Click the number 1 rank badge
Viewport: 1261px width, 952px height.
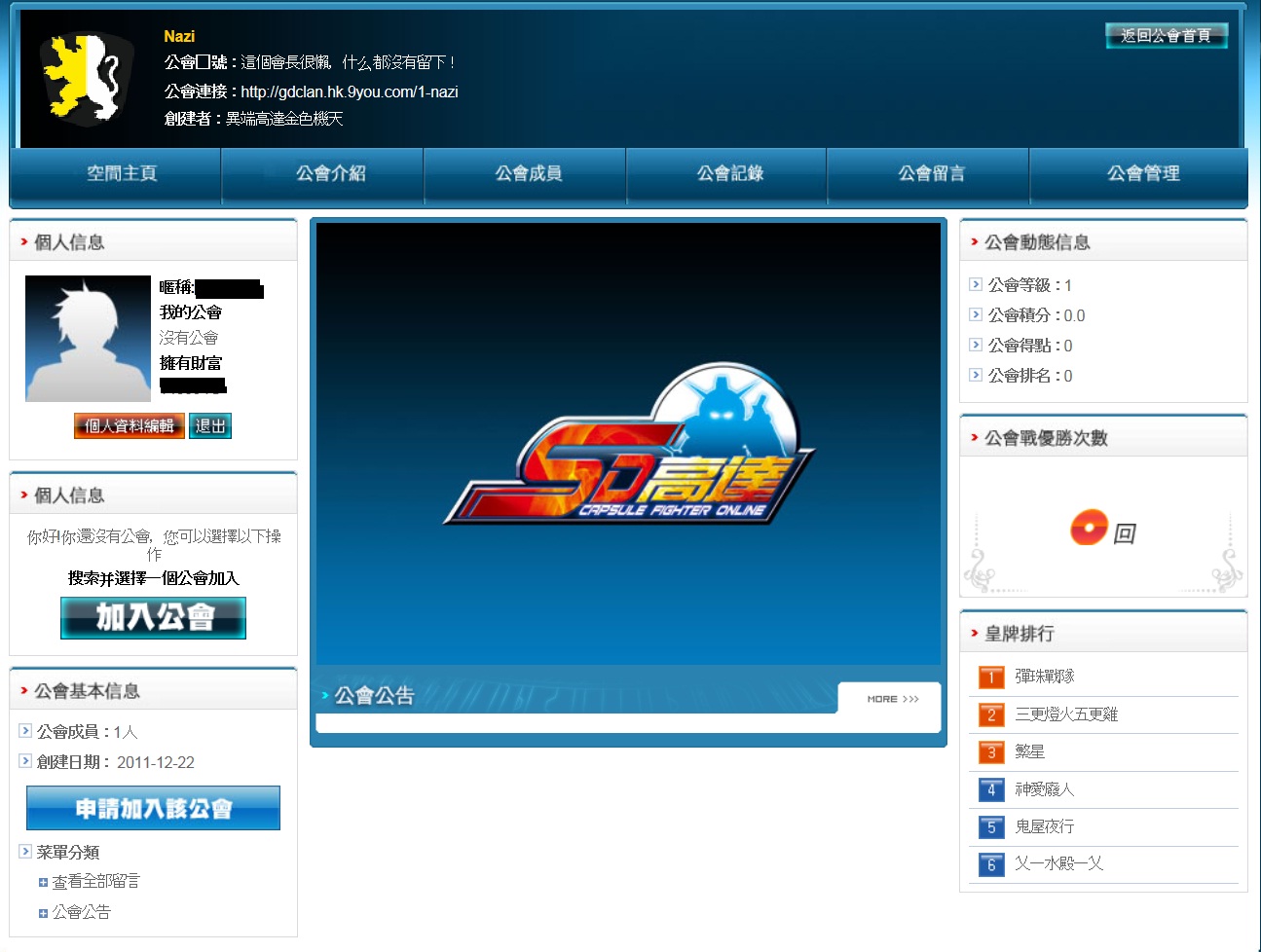pyautogui.click(x=991, y=677)
